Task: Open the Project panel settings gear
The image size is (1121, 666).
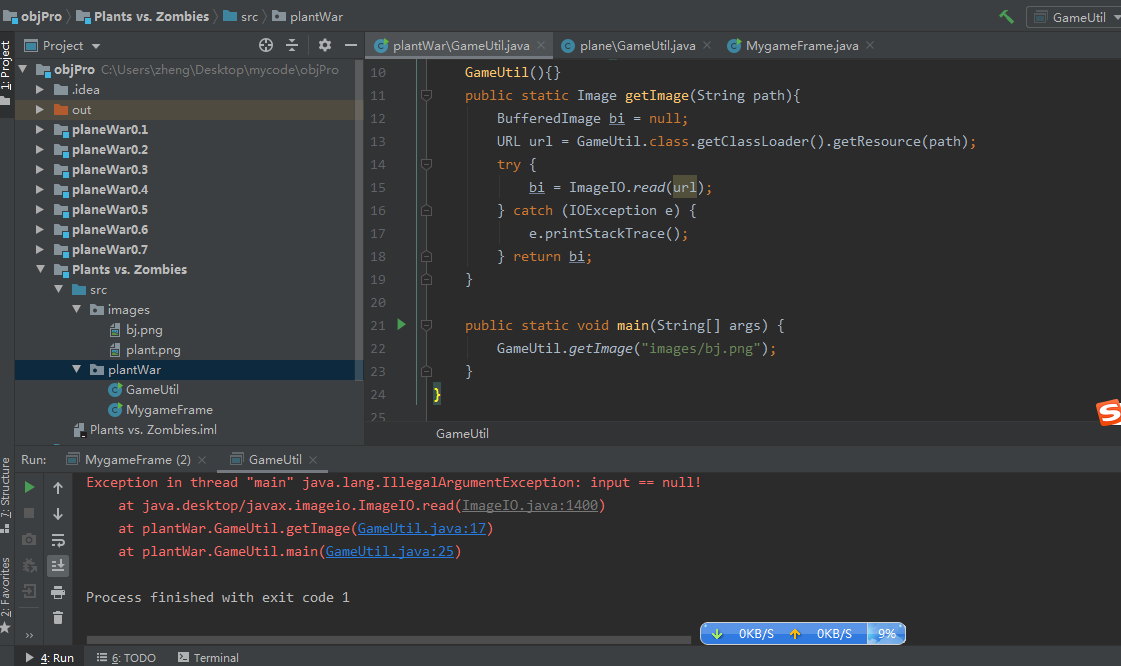Action: [x=325, y=45]
